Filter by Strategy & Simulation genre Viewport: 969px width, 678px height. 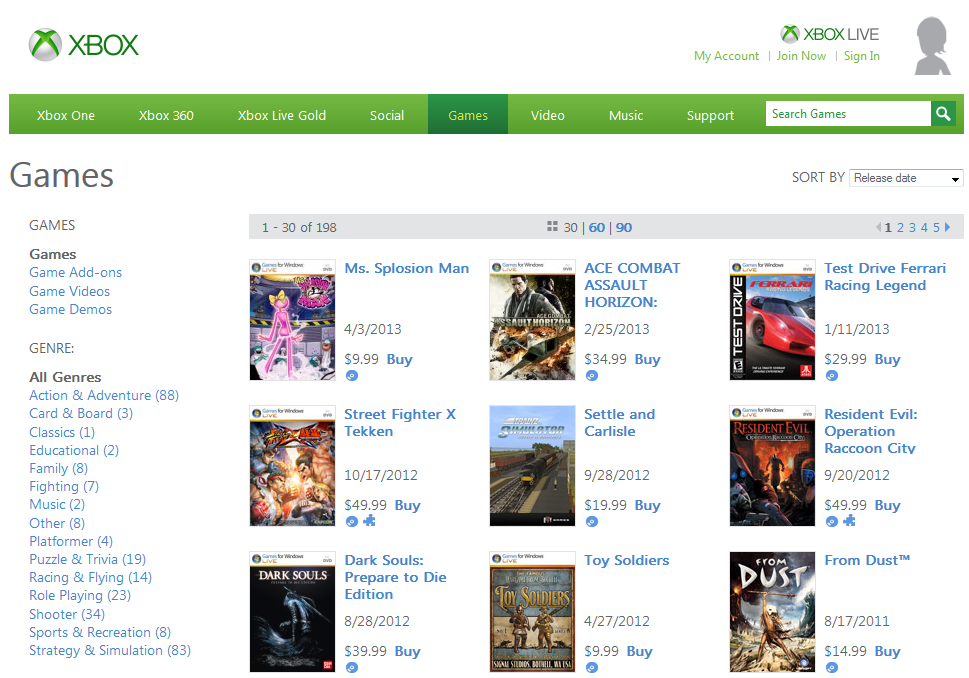pyautogui.click(x=110, y=650)
